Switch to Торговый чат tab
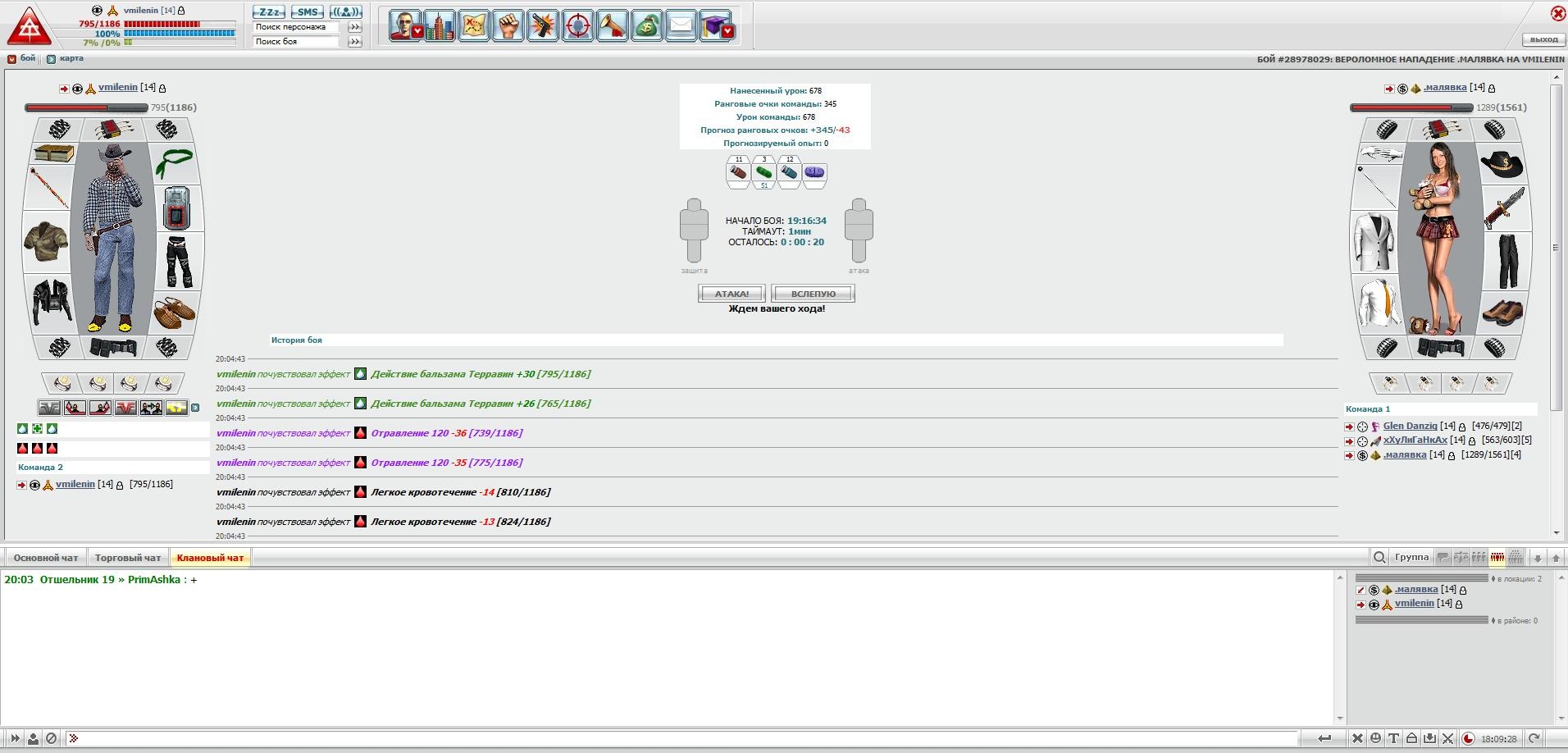The image size is (1568, 753). [x=128, y=558]
